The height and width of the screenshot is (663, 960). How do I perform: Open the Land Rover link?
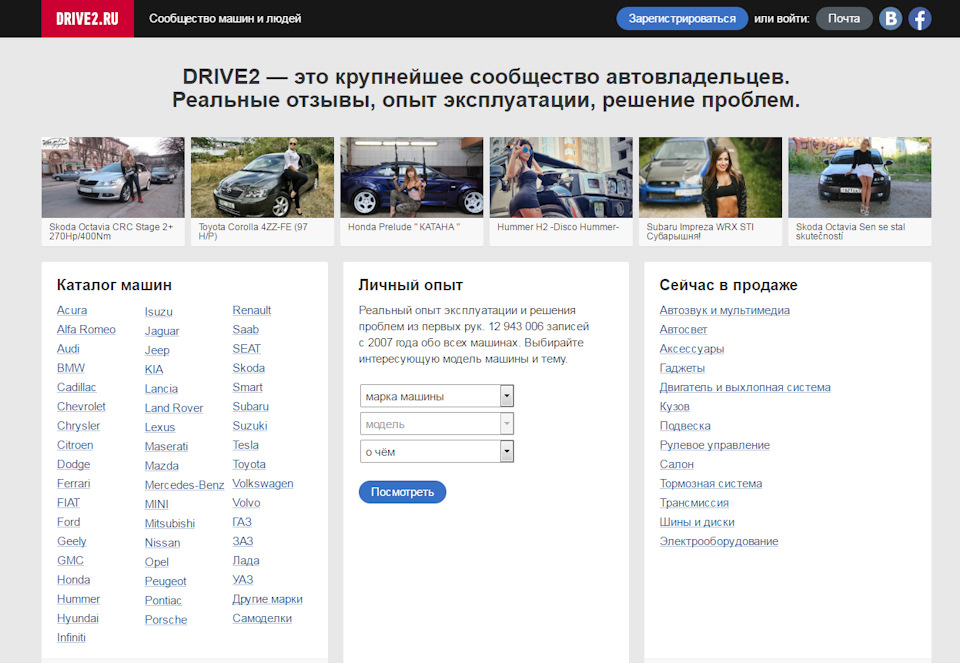click(174, 408)
